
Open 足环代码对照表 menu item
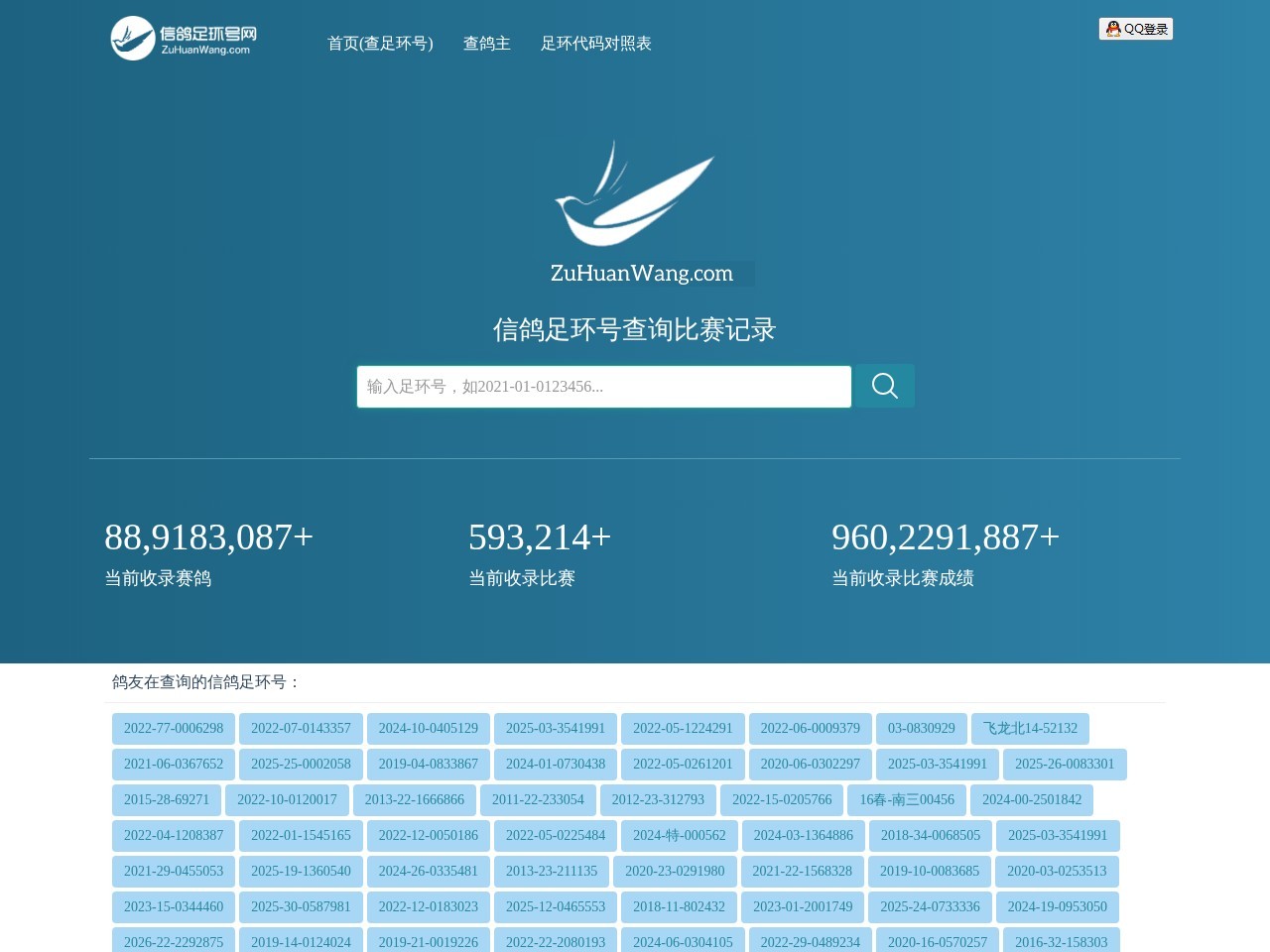click(596, 44)
